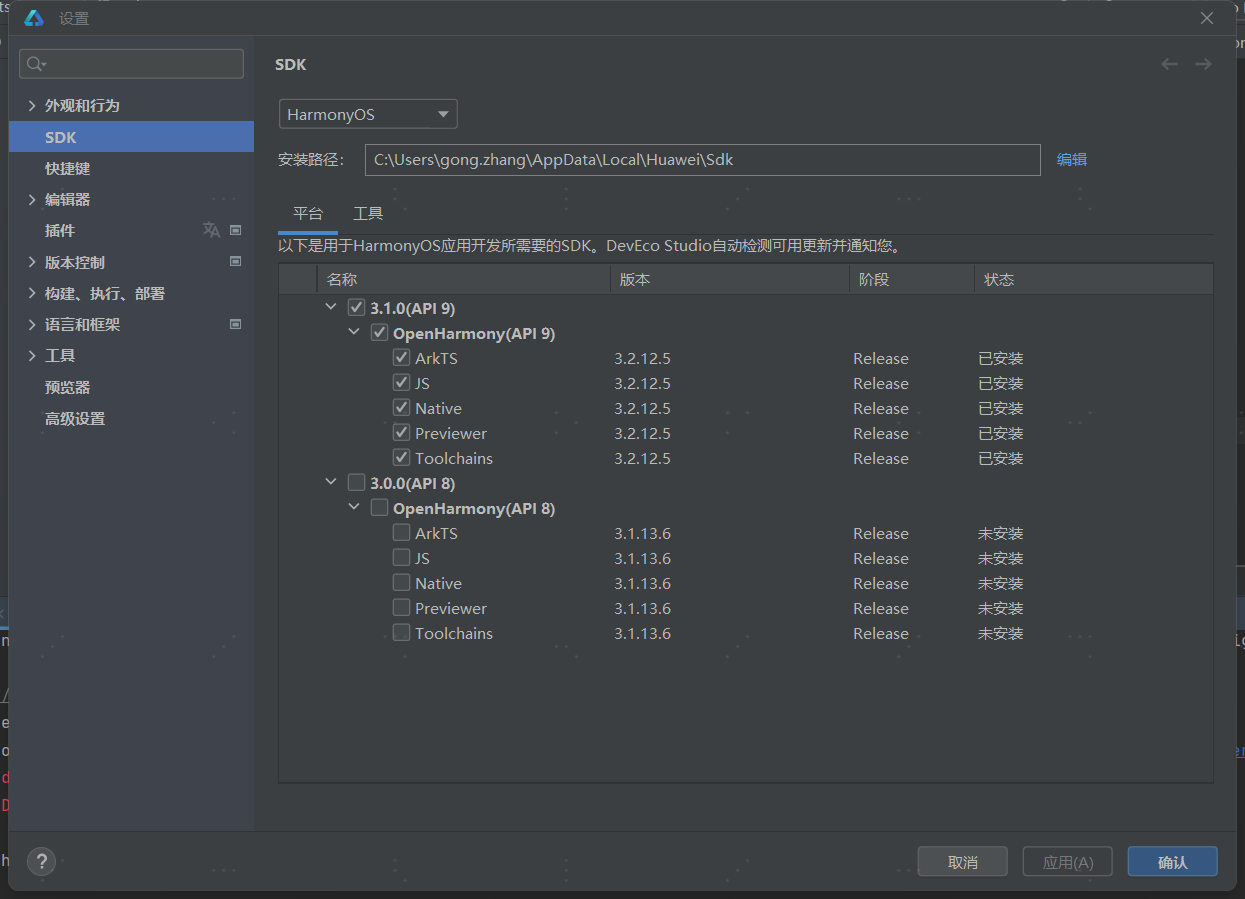Expand the 语言和框架 settings section
The height and width of the screenshot is (899, 1245).
pos(32,324)
